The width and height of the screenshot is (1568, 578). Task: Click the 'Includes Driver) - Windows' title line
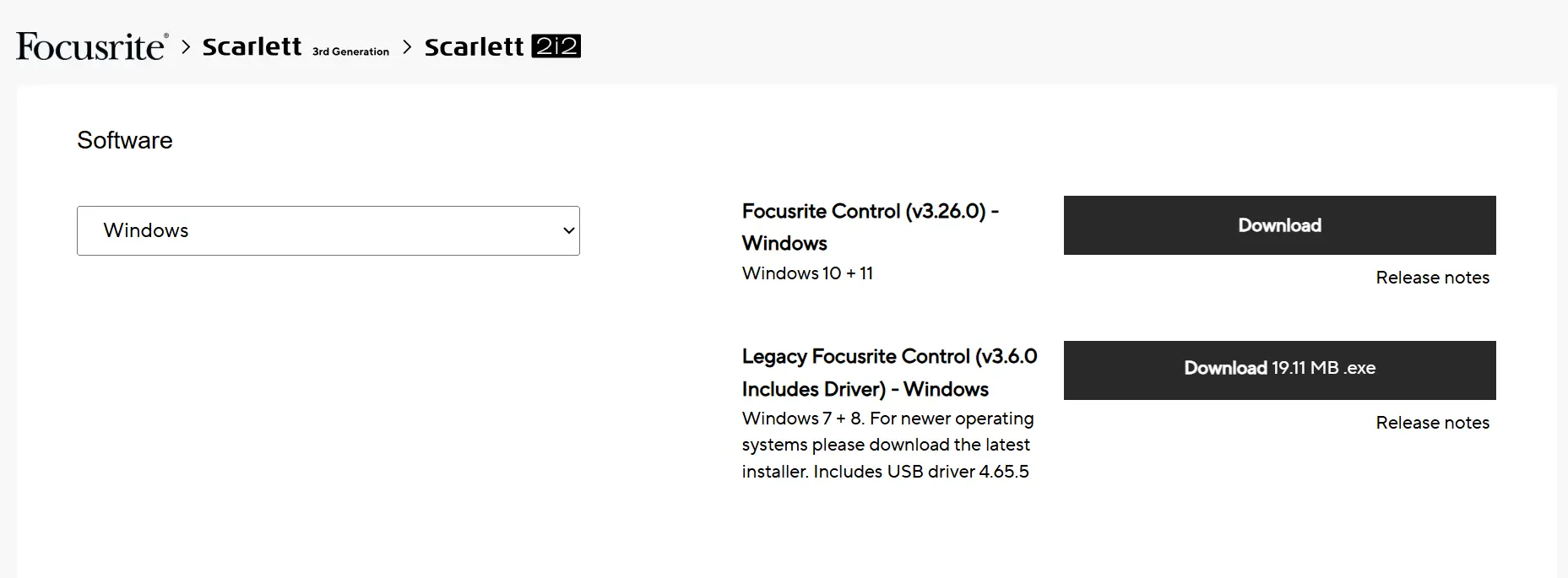tap(865, 389)
